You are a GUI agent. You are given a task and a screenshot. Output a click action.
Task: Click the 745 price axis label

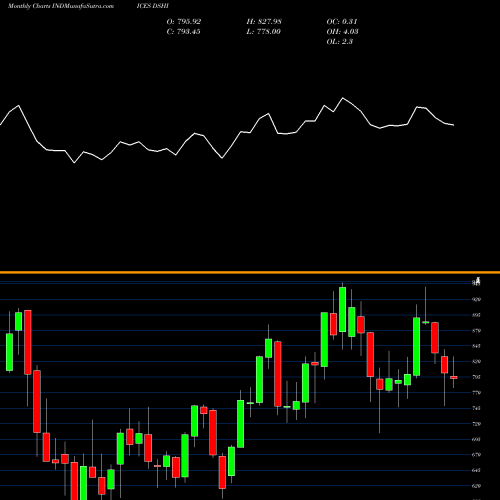coord(476,408)
